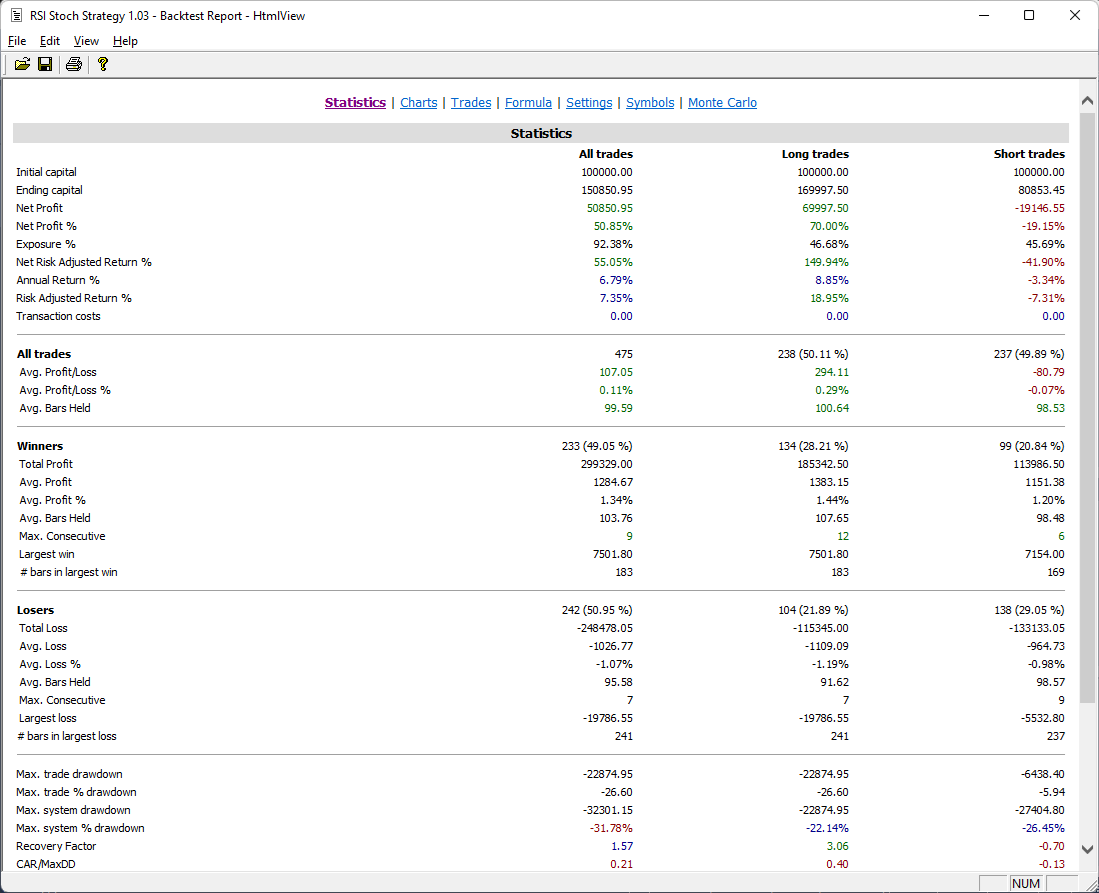The width and height of the screenshot is (1099, 893).
Task: Minimize the Backtest Report window
Action: point(984,15)
